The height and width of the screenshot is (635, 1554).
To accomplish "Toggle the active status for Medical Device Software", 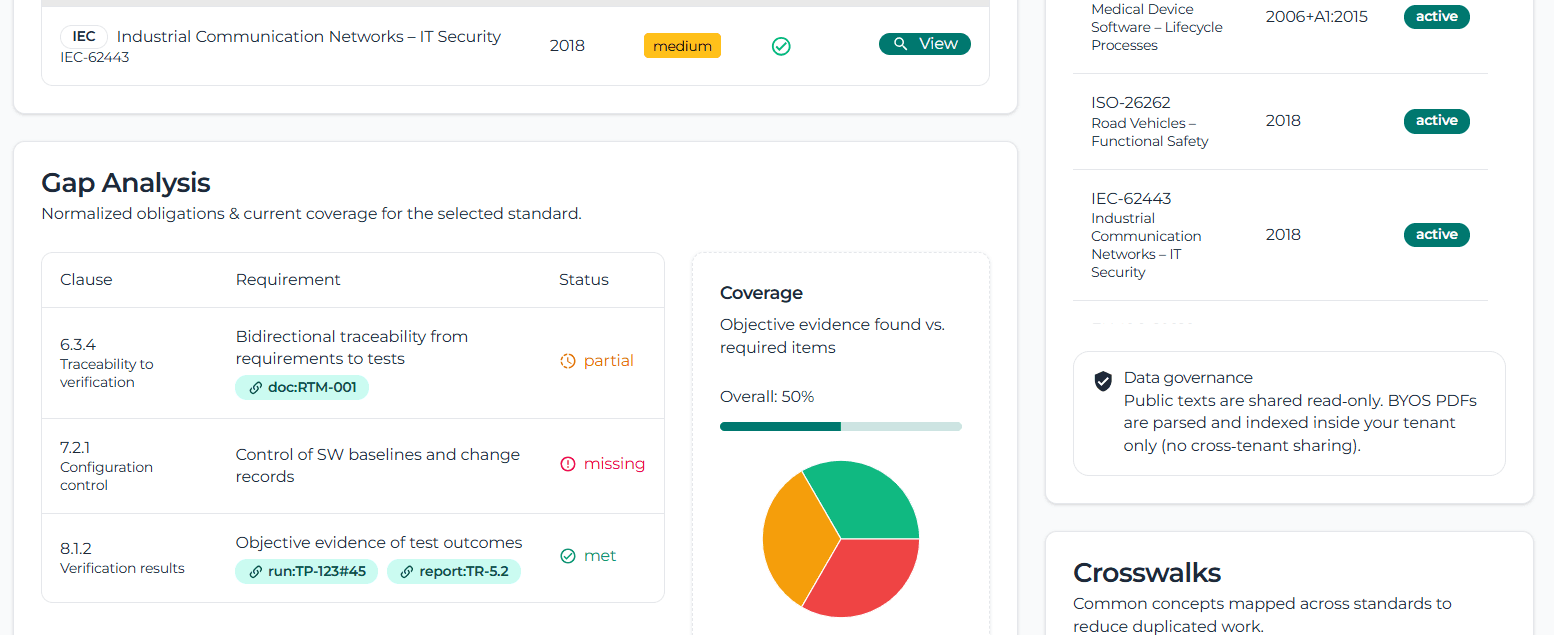I will (x=1437, y=16).
